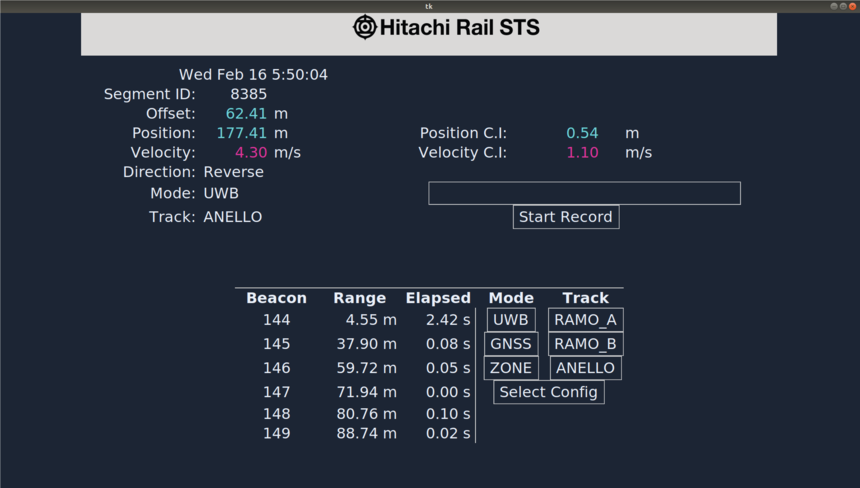The width and height of the screenshot is (860, 488).
Task: Click the Start Record button
Action: [565, 217]
